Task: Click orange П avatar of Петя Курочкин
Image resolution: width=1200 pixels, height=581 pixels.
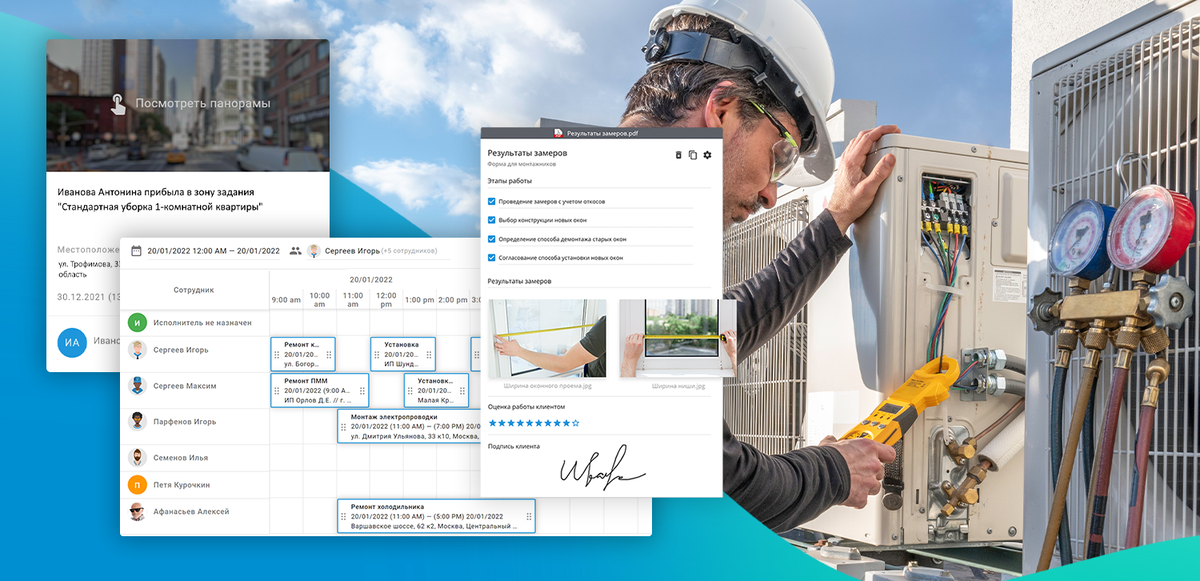Action: 138,485
